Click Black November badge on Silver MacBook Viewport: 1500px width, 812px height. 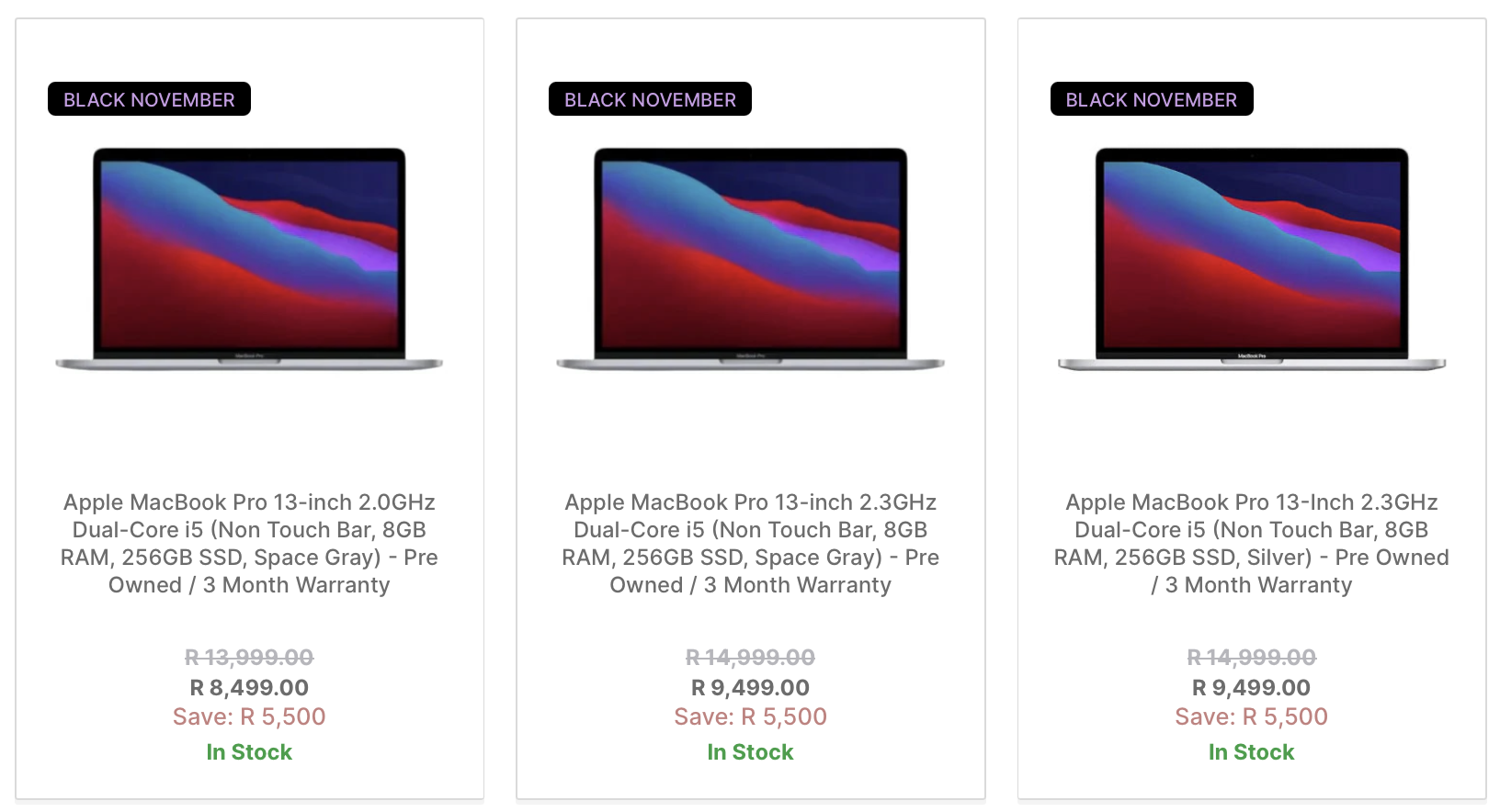point(1152,99)
